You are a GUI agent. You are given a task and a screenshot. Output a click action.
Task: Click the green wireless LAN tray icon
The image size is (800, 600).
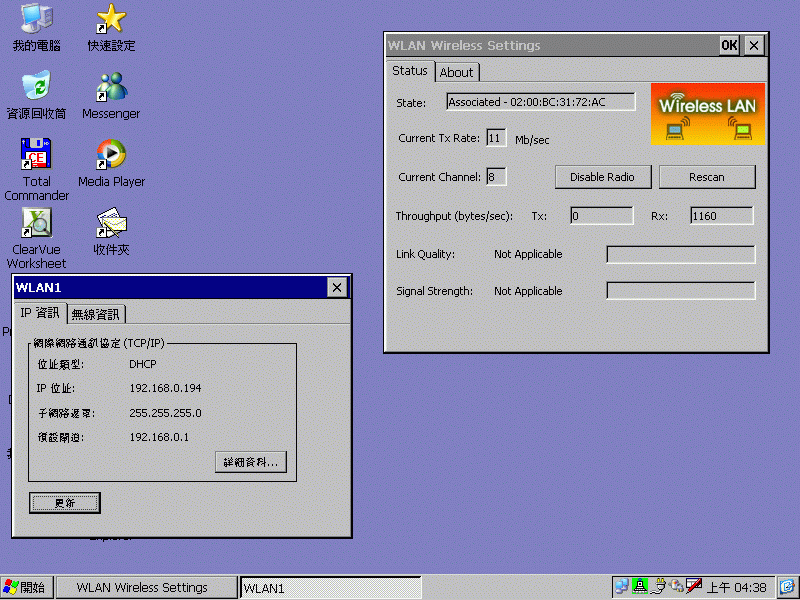click(639, 586)
